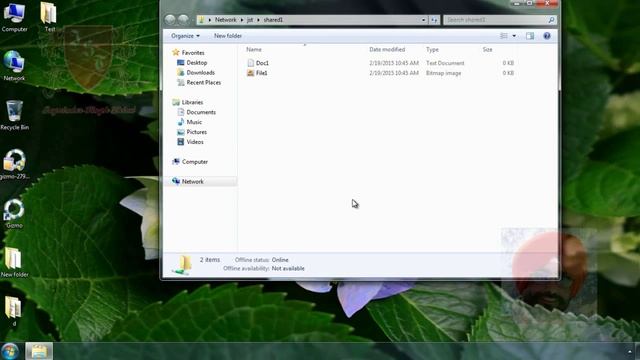
Task: Open the gizmo-279 desktop icon
Action: [14, 164]
